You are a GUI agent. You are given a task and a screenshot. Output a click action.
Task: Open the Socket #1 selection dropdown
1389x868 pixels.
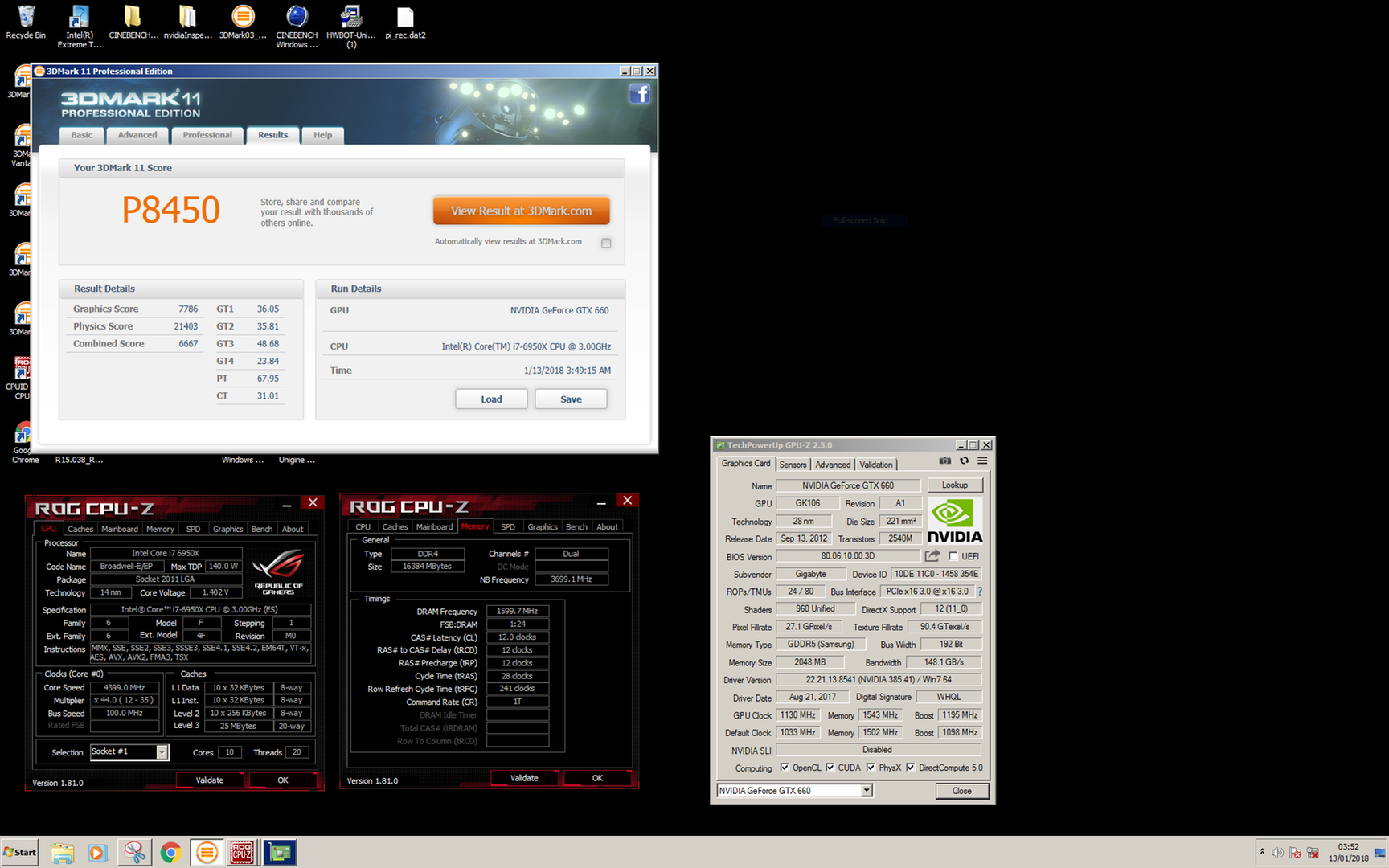point(162,752)
